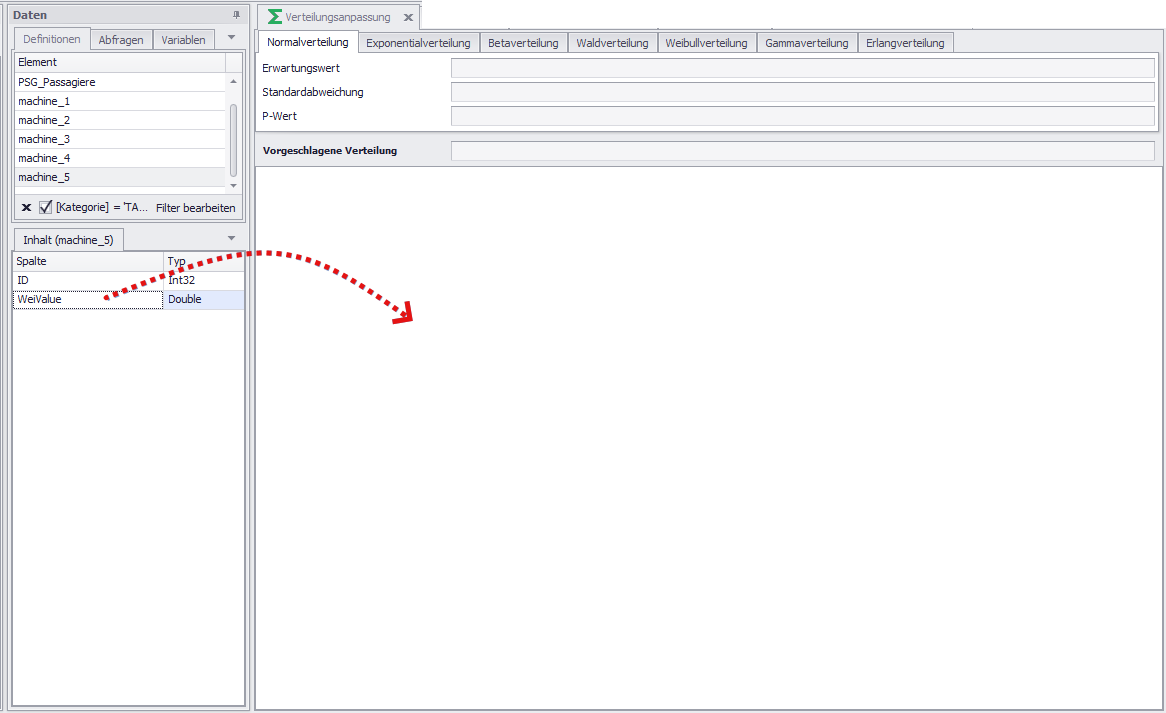This screenshot has height=713, width=1166.
Task: Open dropdown arrow beside Variablen tab
Action: [231, 38]
